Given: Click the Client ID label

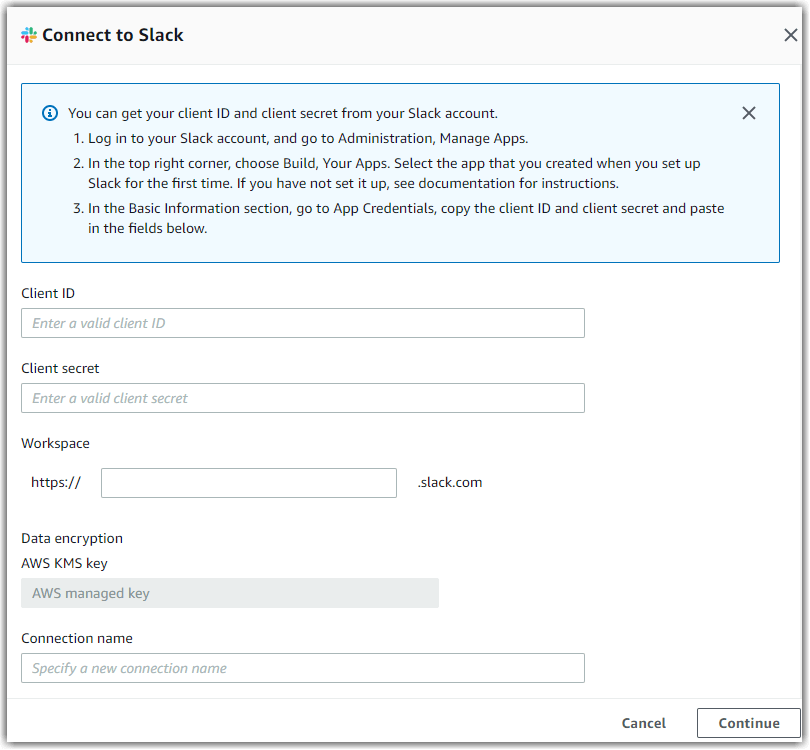Looking at the screenshot, I should (48, 293).
